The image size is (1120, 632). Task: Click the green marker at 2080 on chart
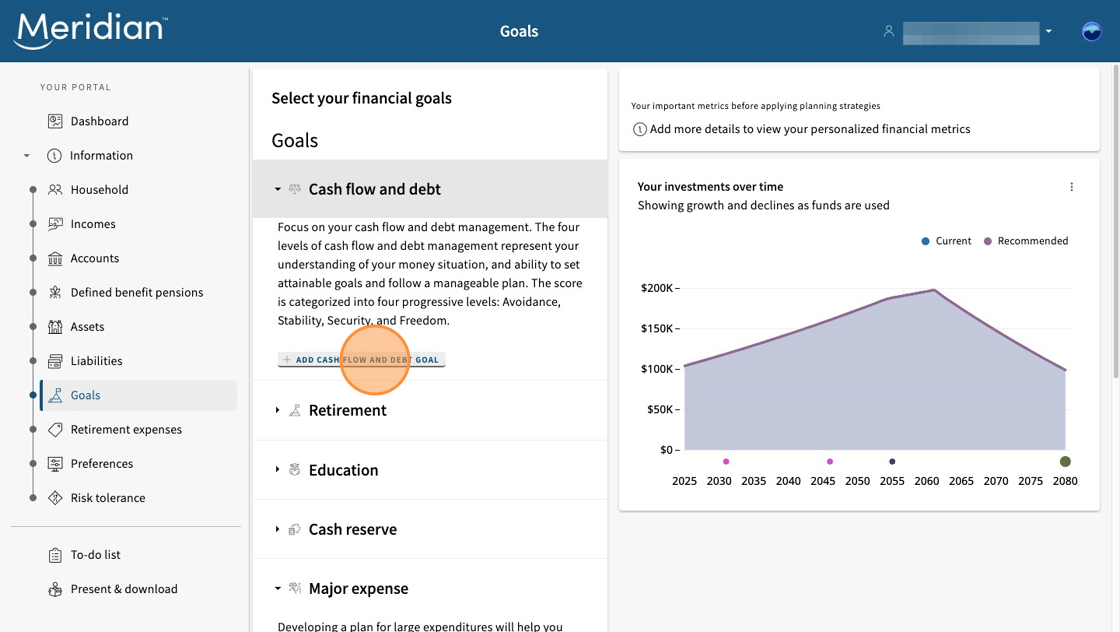1065,461
